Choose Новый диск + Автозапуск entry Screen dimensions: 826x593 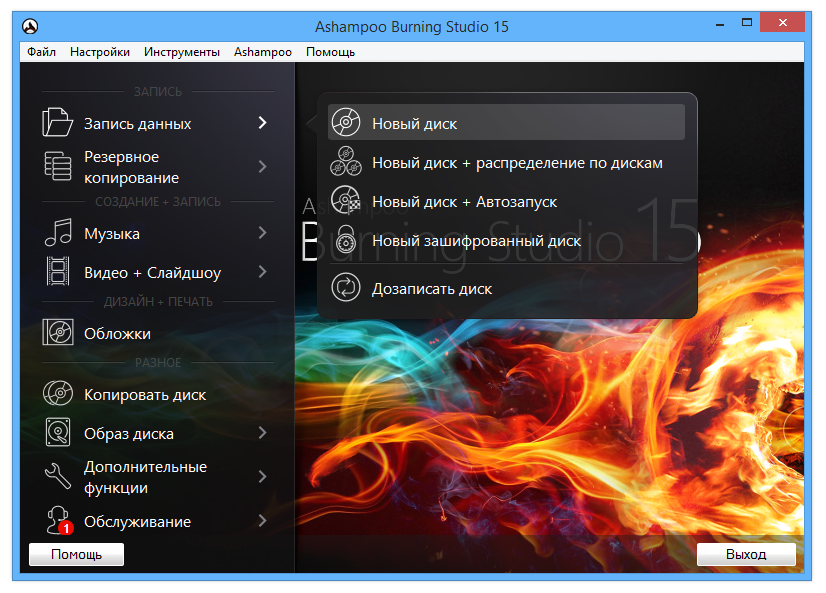coord(506,201)
